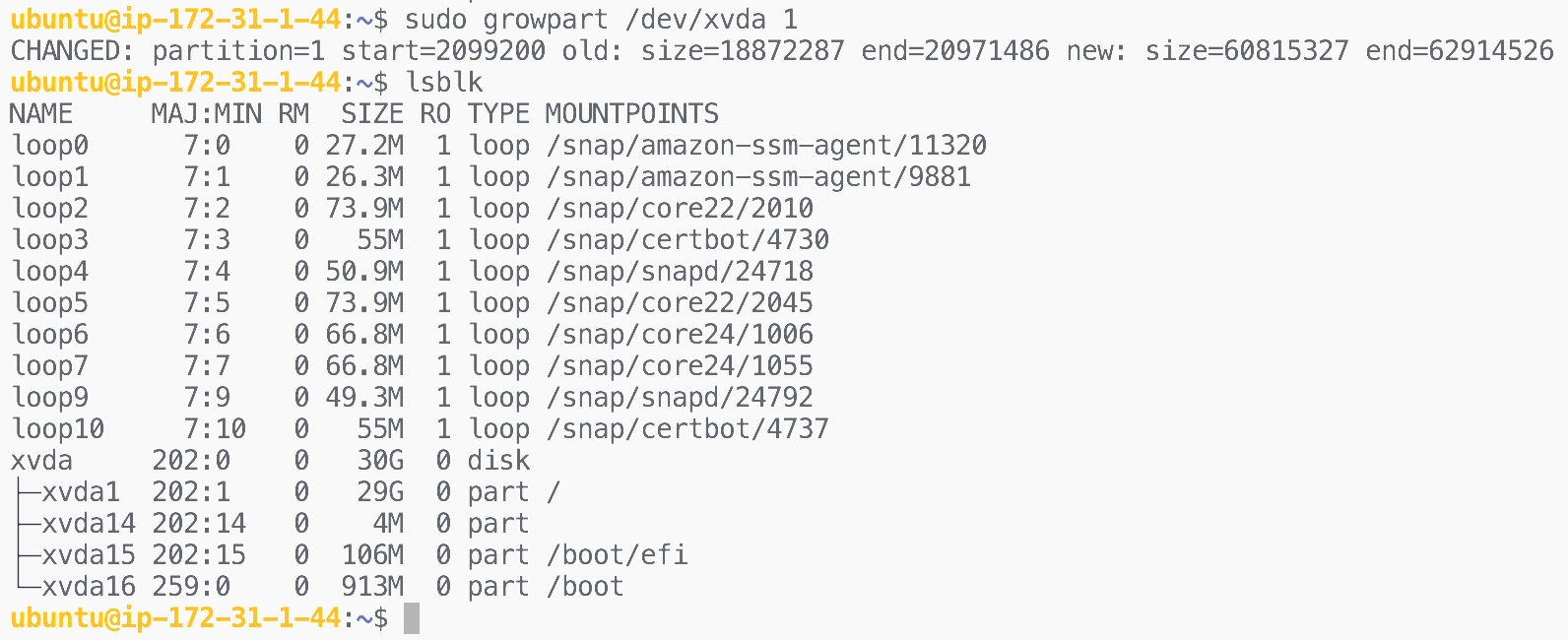The width and height of the screenshot is (1568, 640).
Task: Click the MAJ:MIN column header
Action: coord(207,114)
